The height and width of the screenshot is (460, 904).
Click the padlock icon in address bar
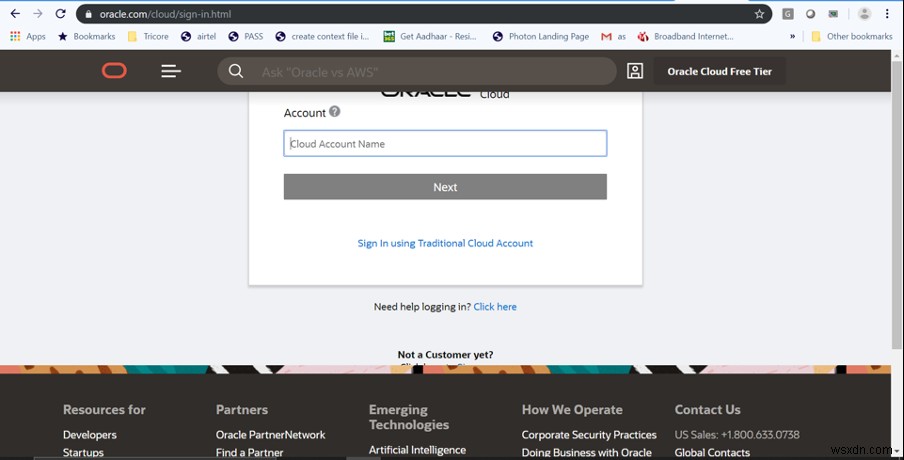(88, 14)
